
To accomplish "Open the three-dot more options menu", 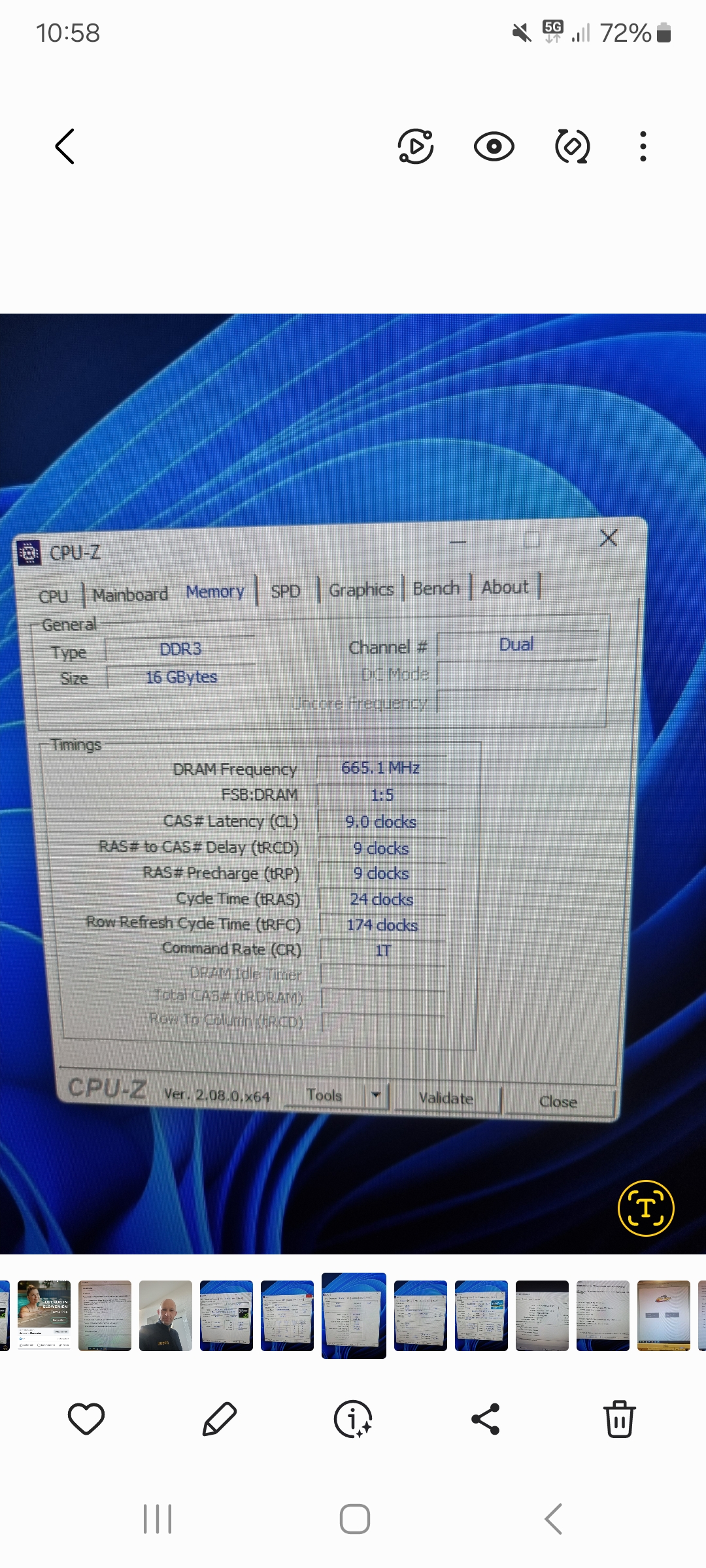I will 643,146.
